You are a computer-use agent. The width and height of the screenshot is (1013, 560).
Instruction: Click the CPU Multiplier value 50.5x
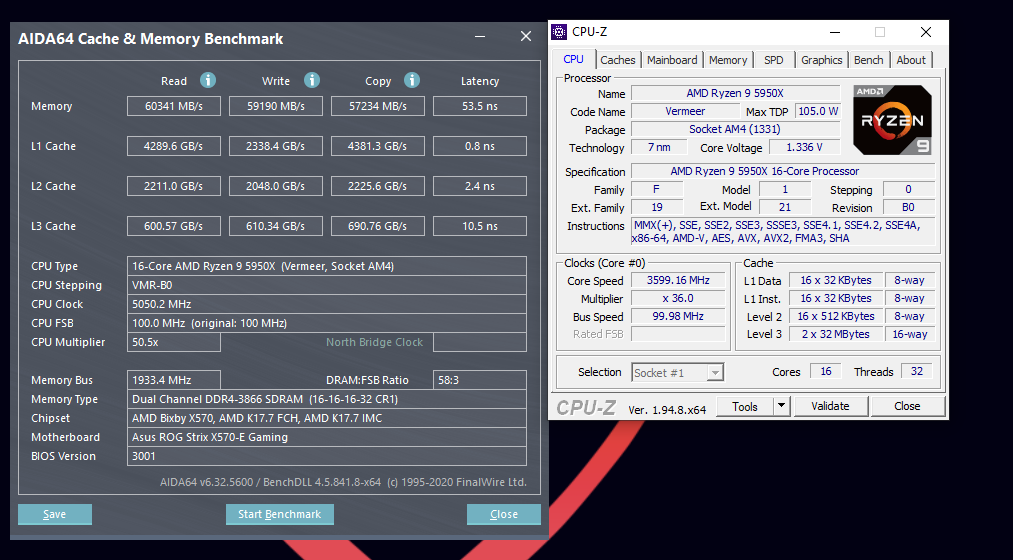(174, 342)
